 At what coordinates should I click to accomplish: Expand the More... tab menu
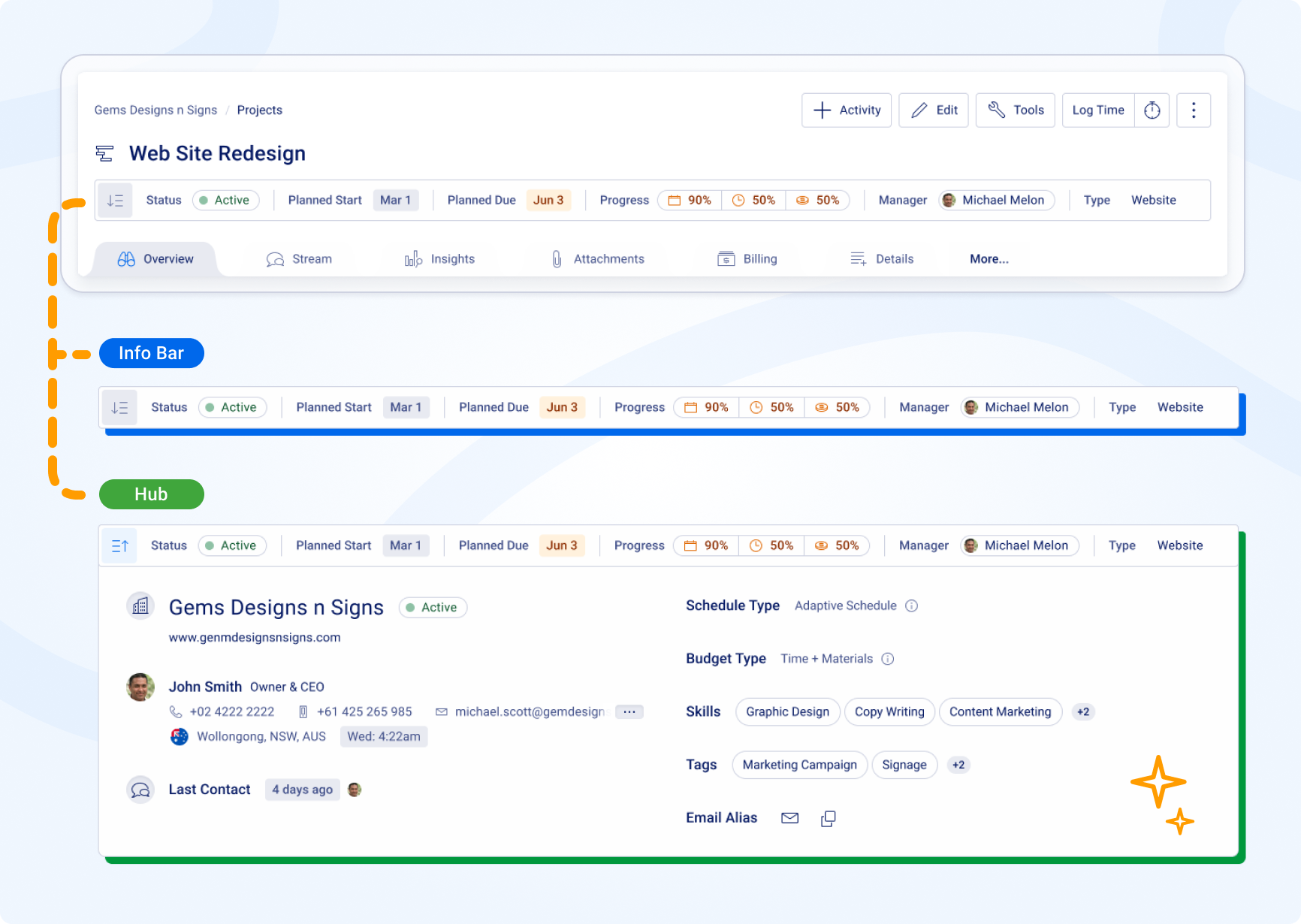[989, 259]
